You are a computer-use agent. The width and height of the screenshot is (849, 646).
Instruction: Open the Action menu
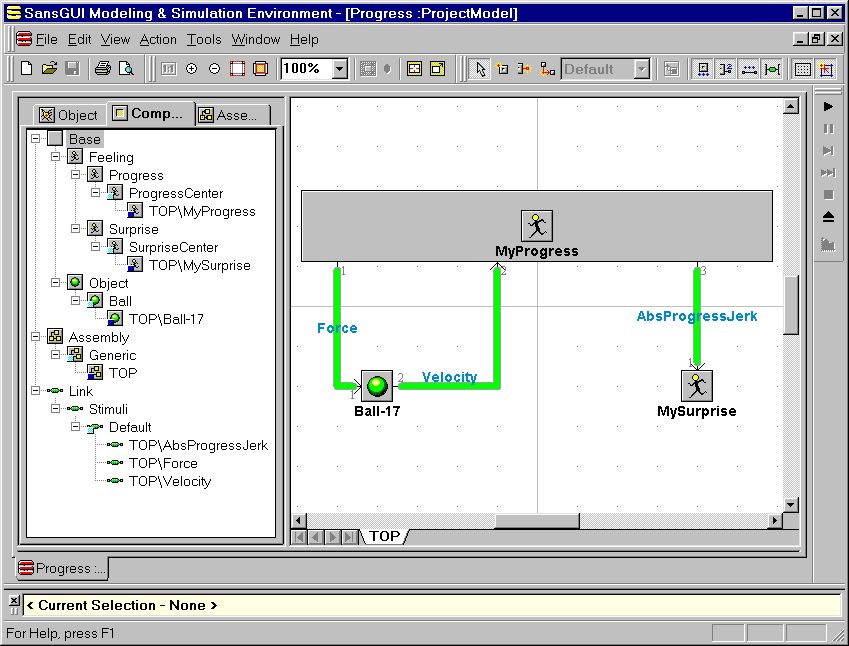[158, 39]
